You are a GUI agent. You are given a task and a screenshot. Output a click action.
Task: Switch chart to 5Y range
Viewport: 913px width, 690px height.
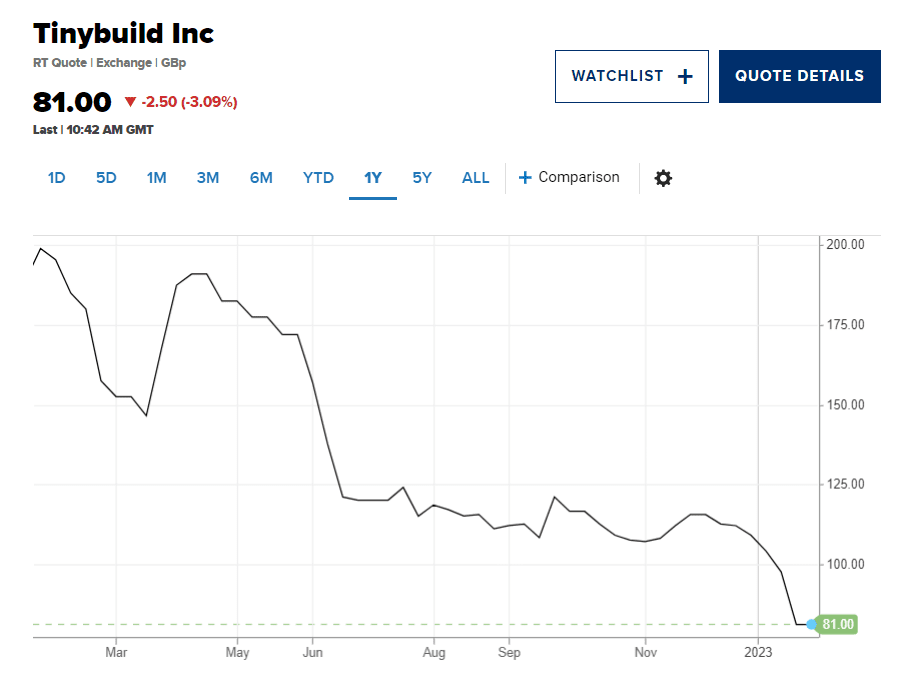(x=422, y=178)
